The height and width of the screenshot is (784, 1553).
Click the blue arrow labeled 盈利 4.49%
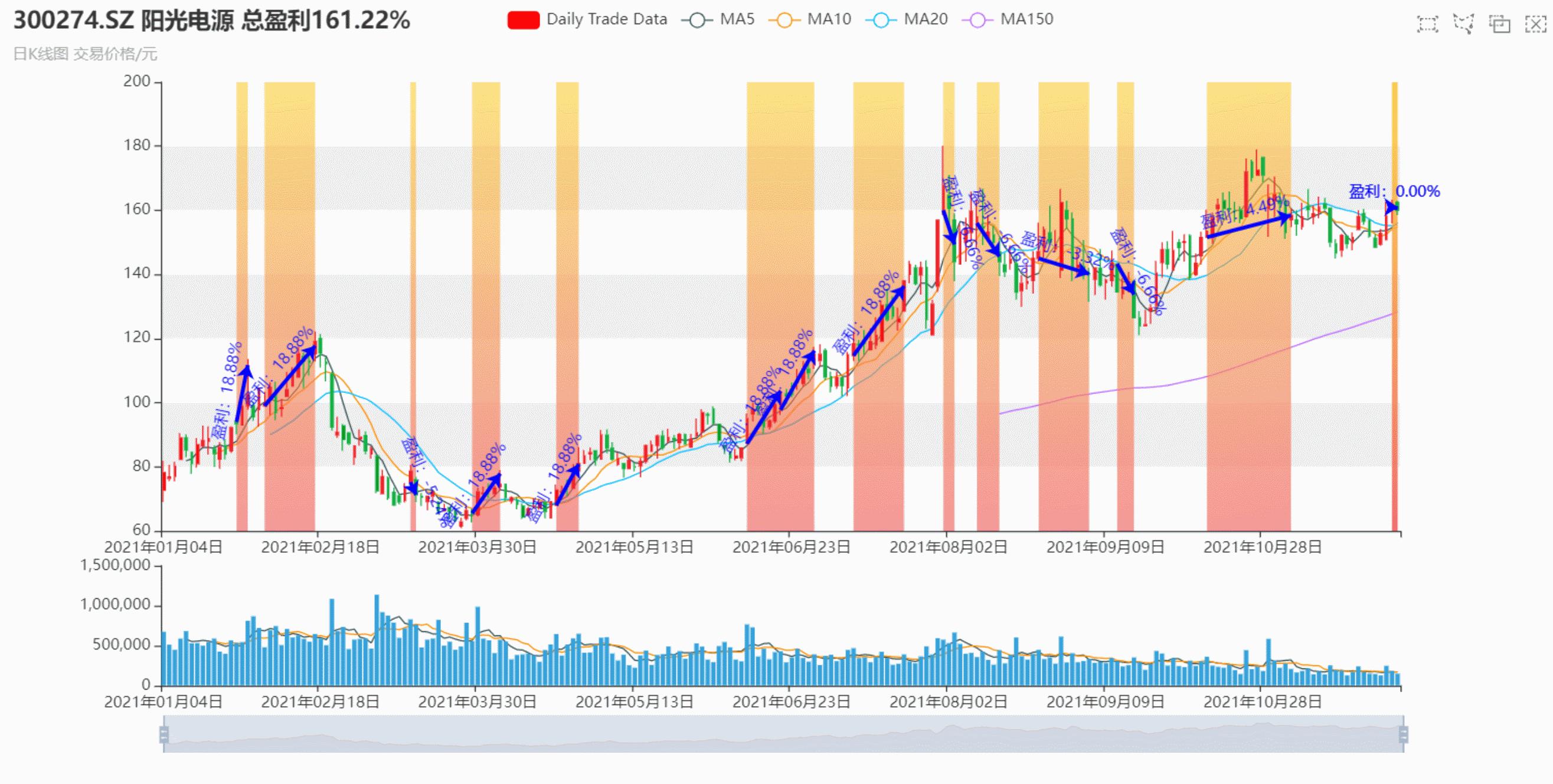click(x=1248, y=226)
